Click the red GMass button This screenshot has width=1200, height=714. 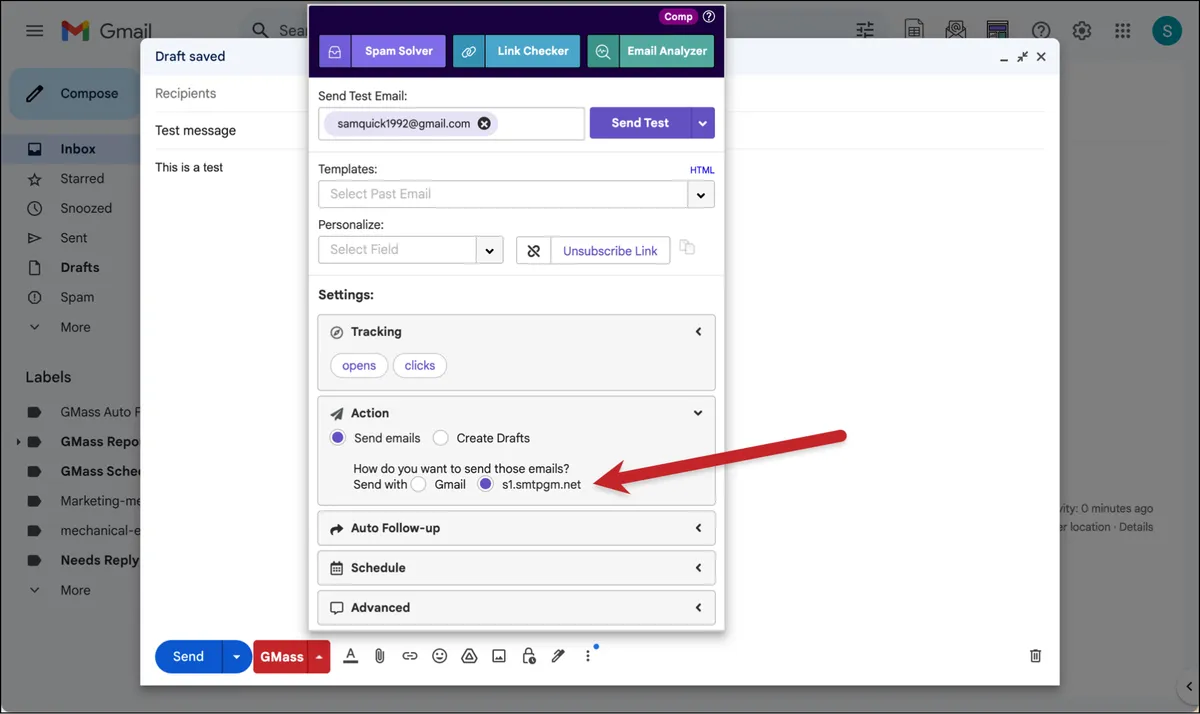click(x=281, y=657)
